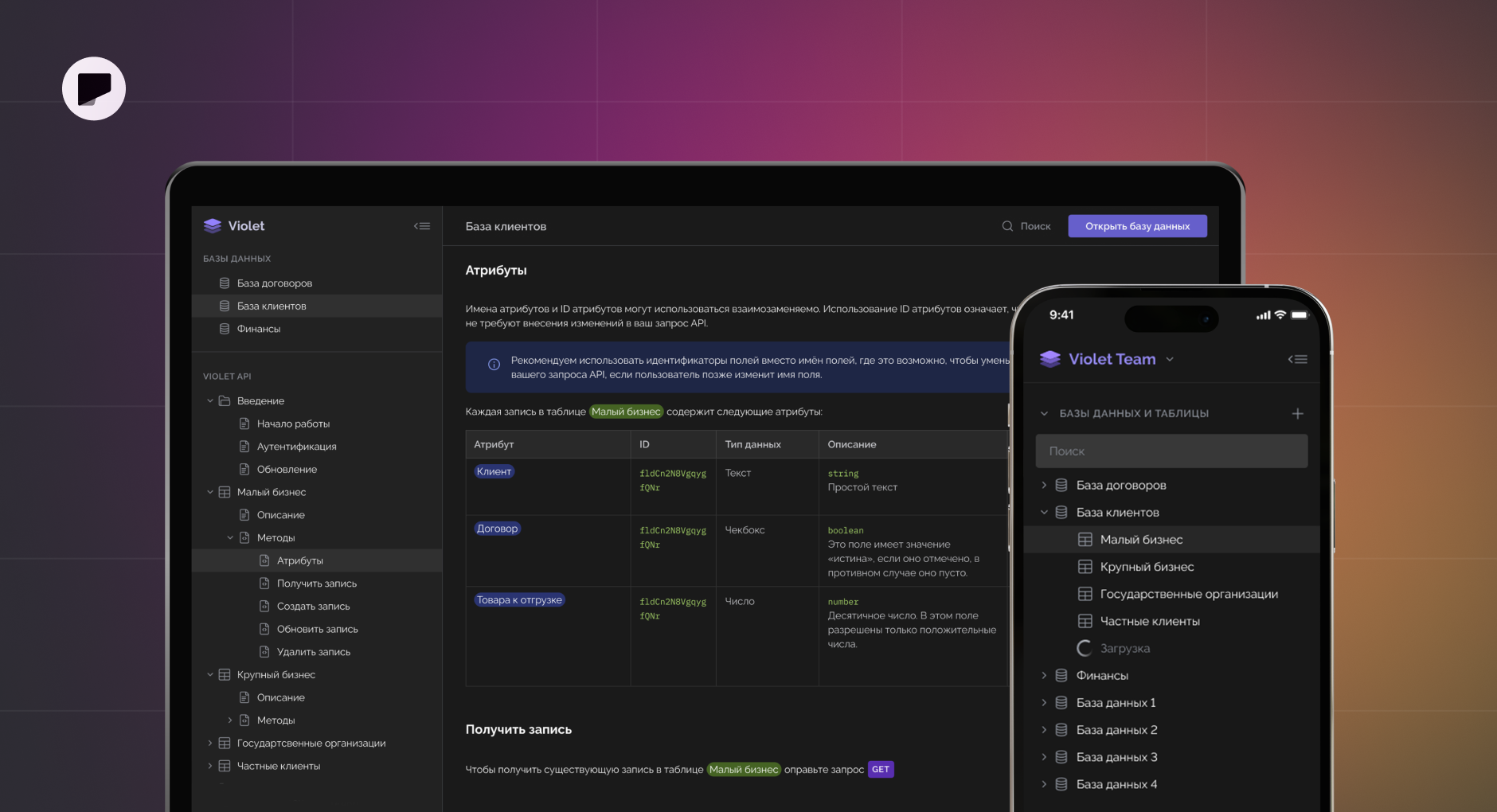Screen dimensions: 1497x812
Task: Click the database icon beside Финансы in desktop sidebar
Action: click(225, 329)
